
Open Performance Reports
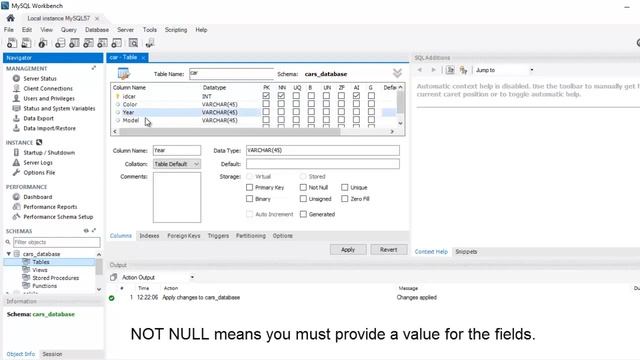50,207
